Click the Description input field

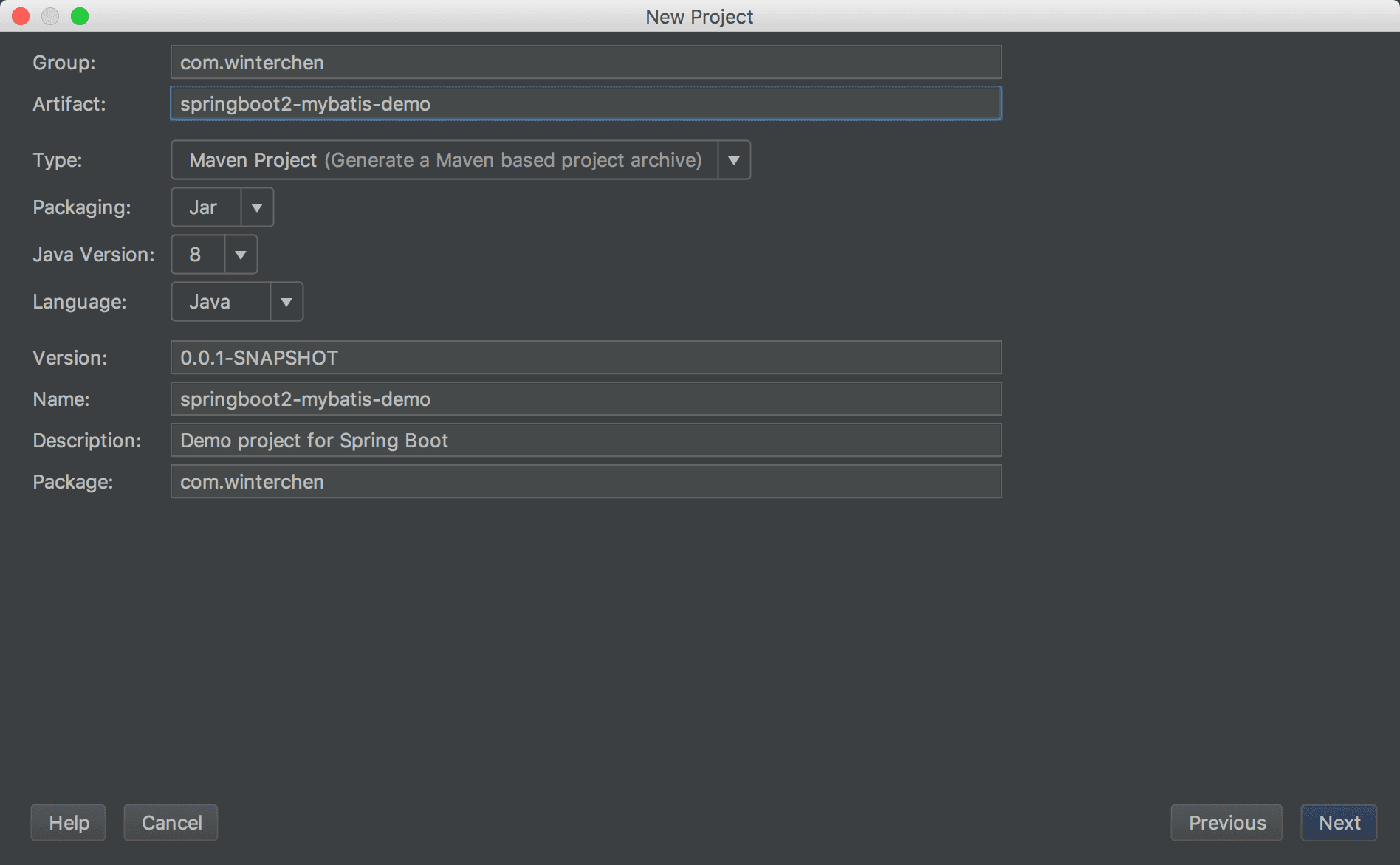coord(585,441)
